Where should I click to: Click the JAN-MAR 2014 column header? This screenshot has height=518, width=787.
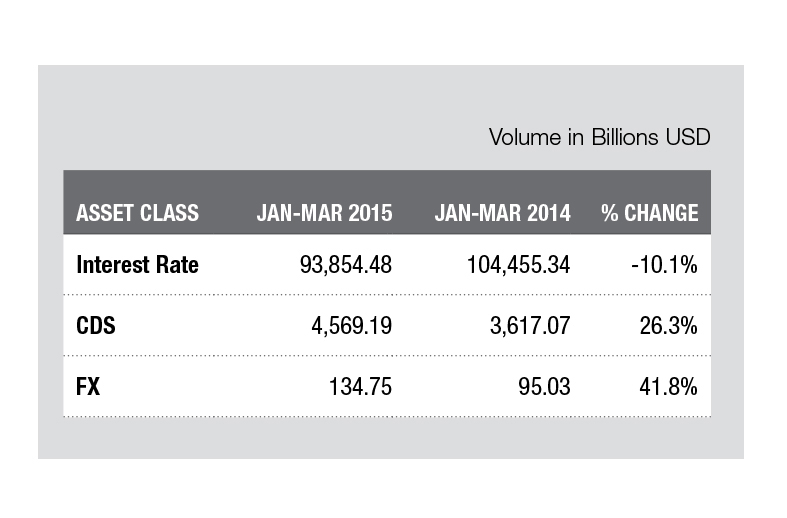point(502,213)
